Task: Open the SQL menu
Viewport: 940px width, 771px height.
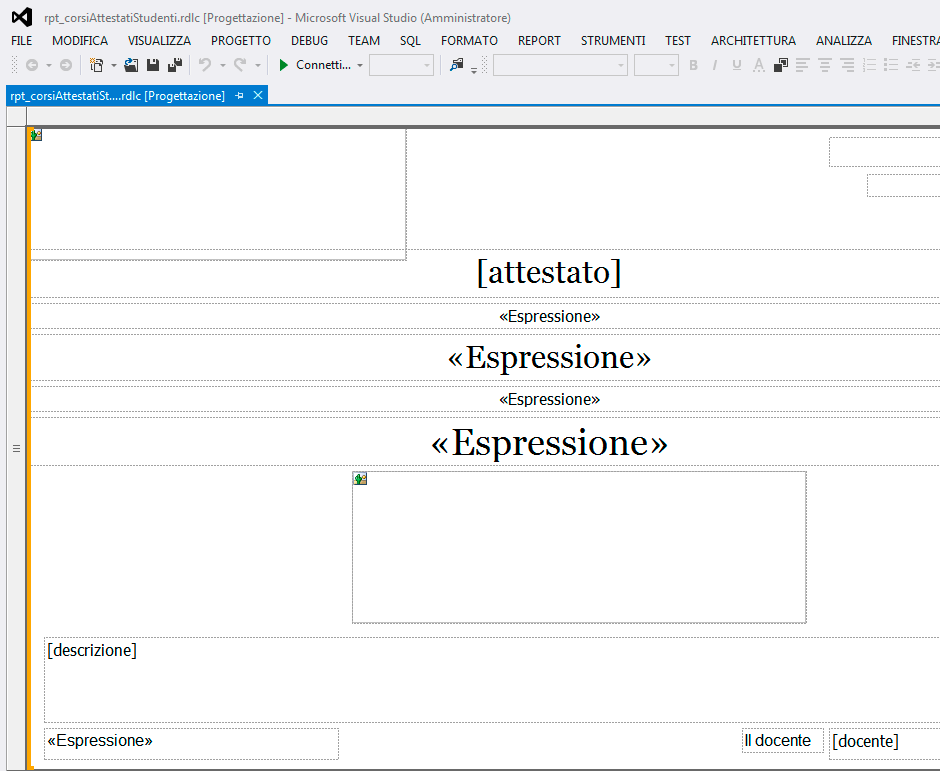Action: pos(410,41)
